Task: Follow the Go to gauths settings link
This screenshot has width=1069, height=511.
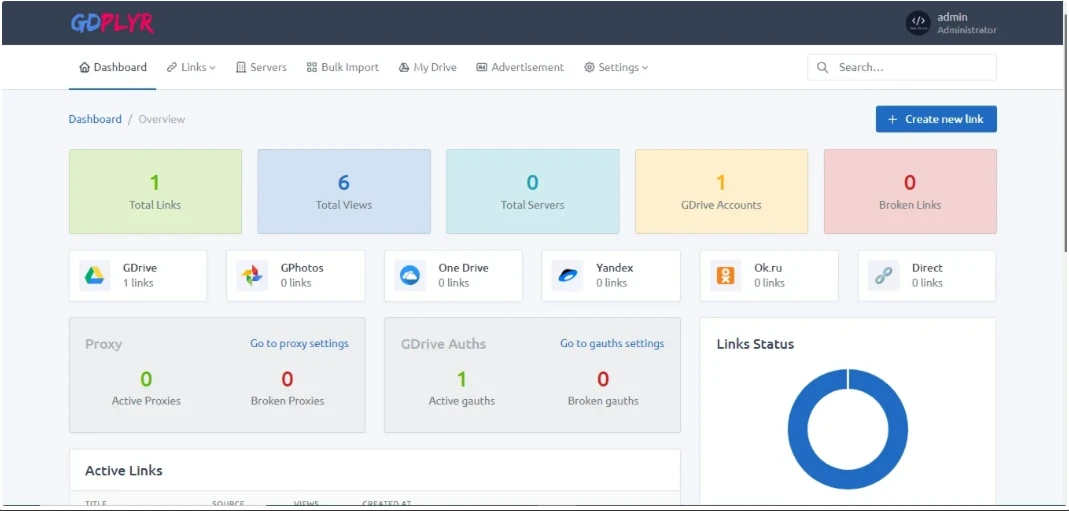Action: pyautogui.click(x=611, y=344)
